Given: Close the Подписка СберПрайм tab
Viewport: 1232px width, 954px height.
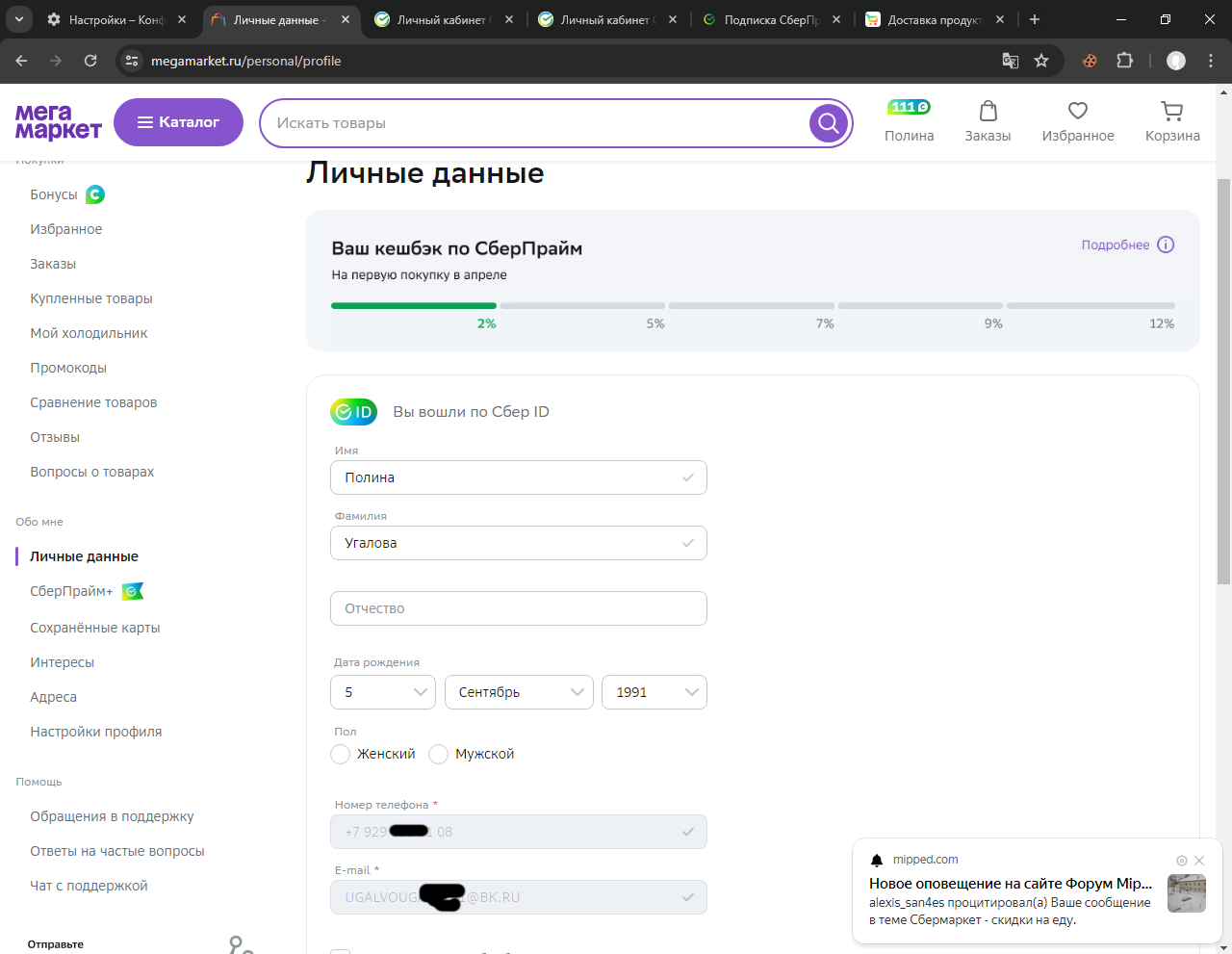Looking at the screenshot, I should 836,19.
